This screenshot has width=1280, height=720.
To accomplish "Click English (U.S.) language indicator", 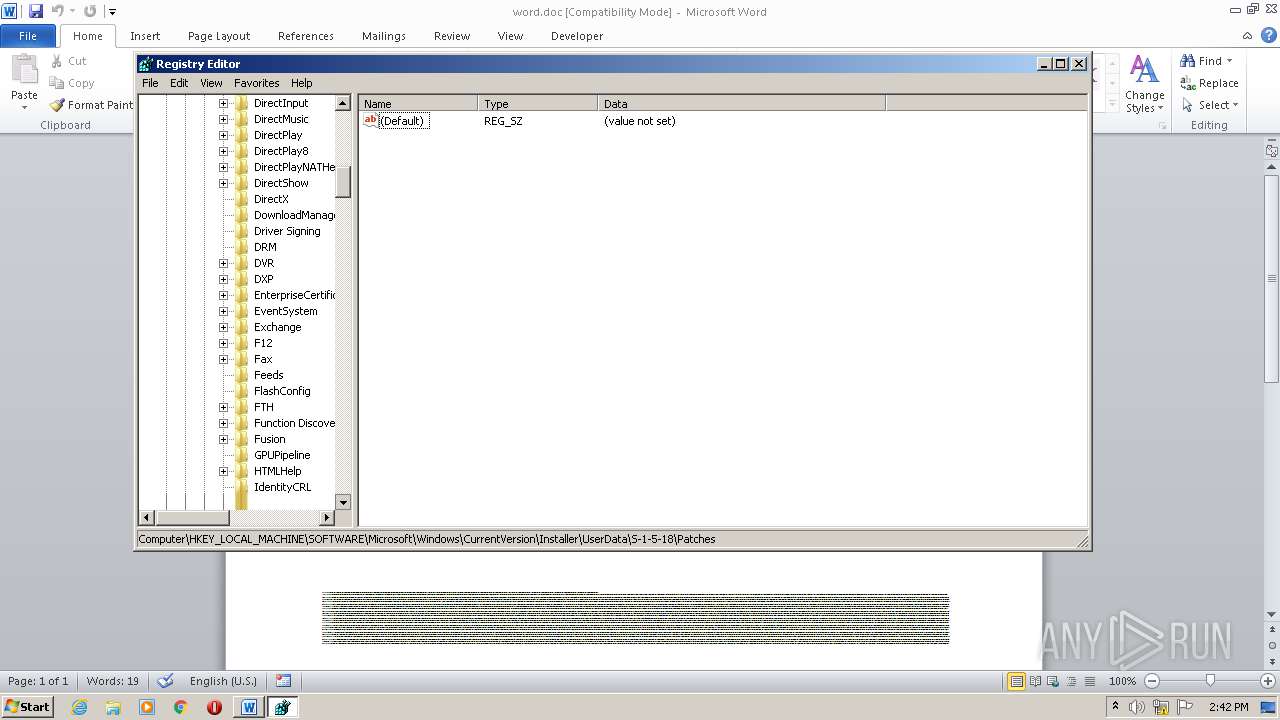I will pyautogui.click(x=223, y=681).
